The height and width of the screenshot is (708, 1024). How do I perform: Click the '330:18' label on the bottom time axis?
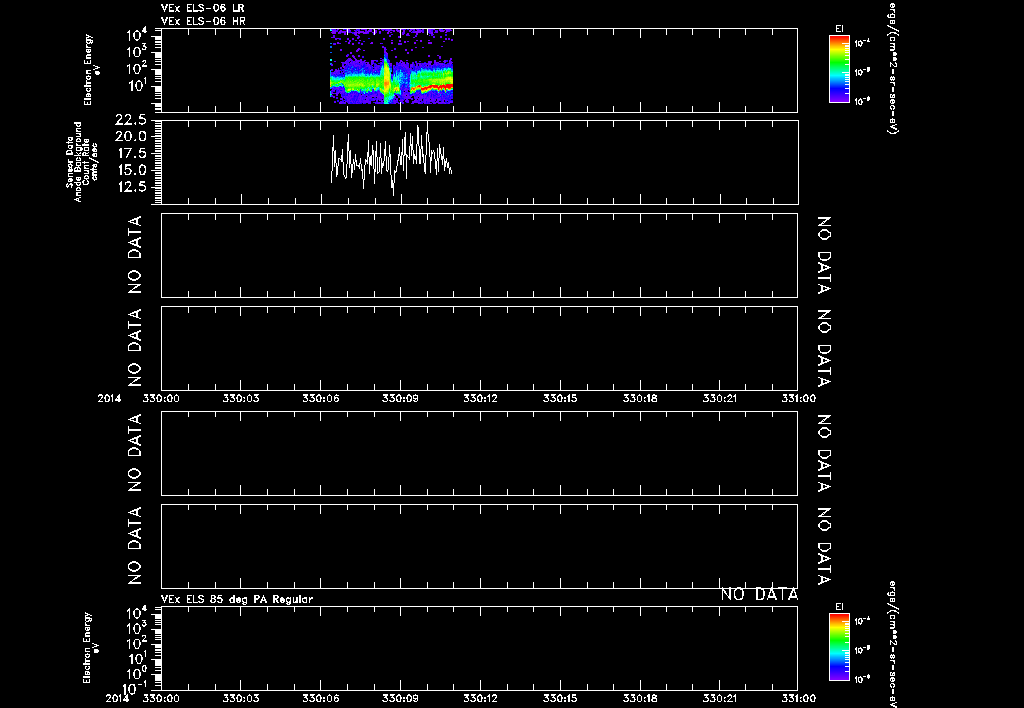point(640,698)
